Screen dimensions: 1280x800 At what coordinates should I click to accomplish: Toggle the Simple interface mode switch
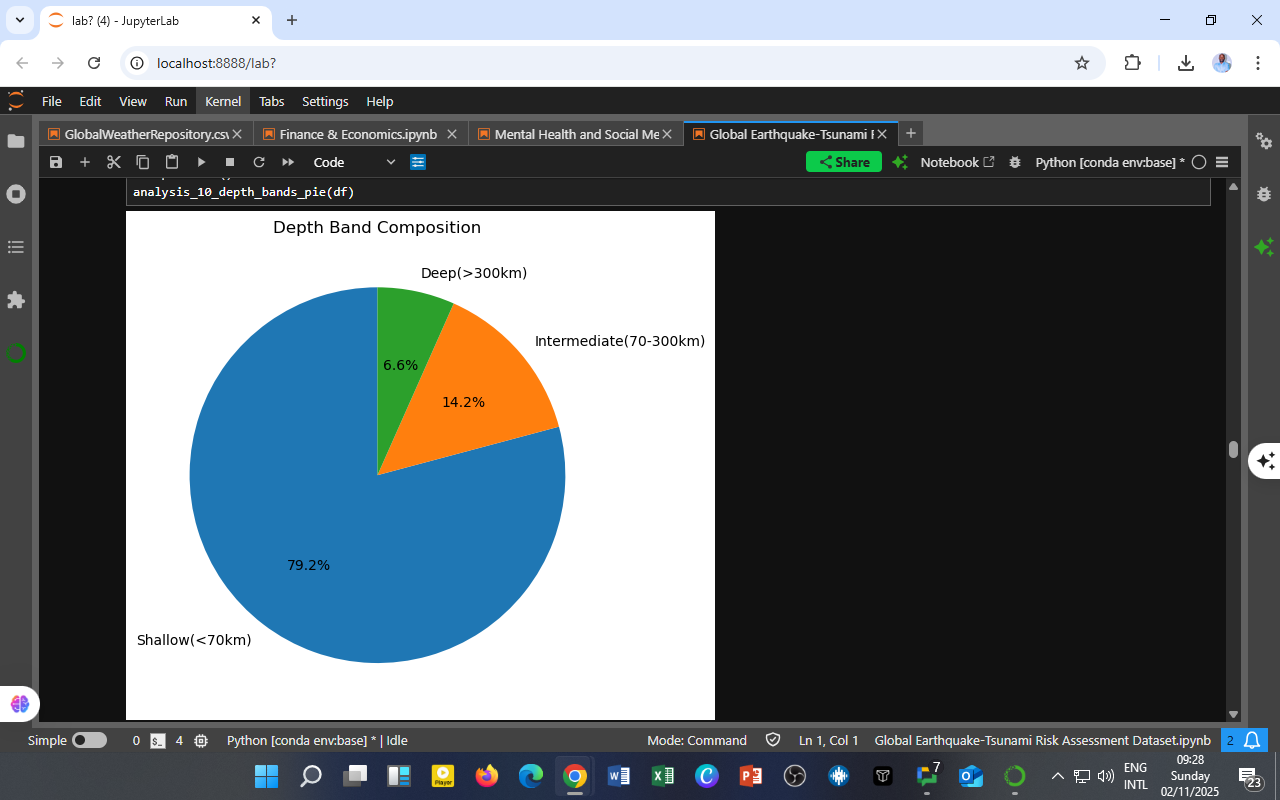tap(89, 741)
